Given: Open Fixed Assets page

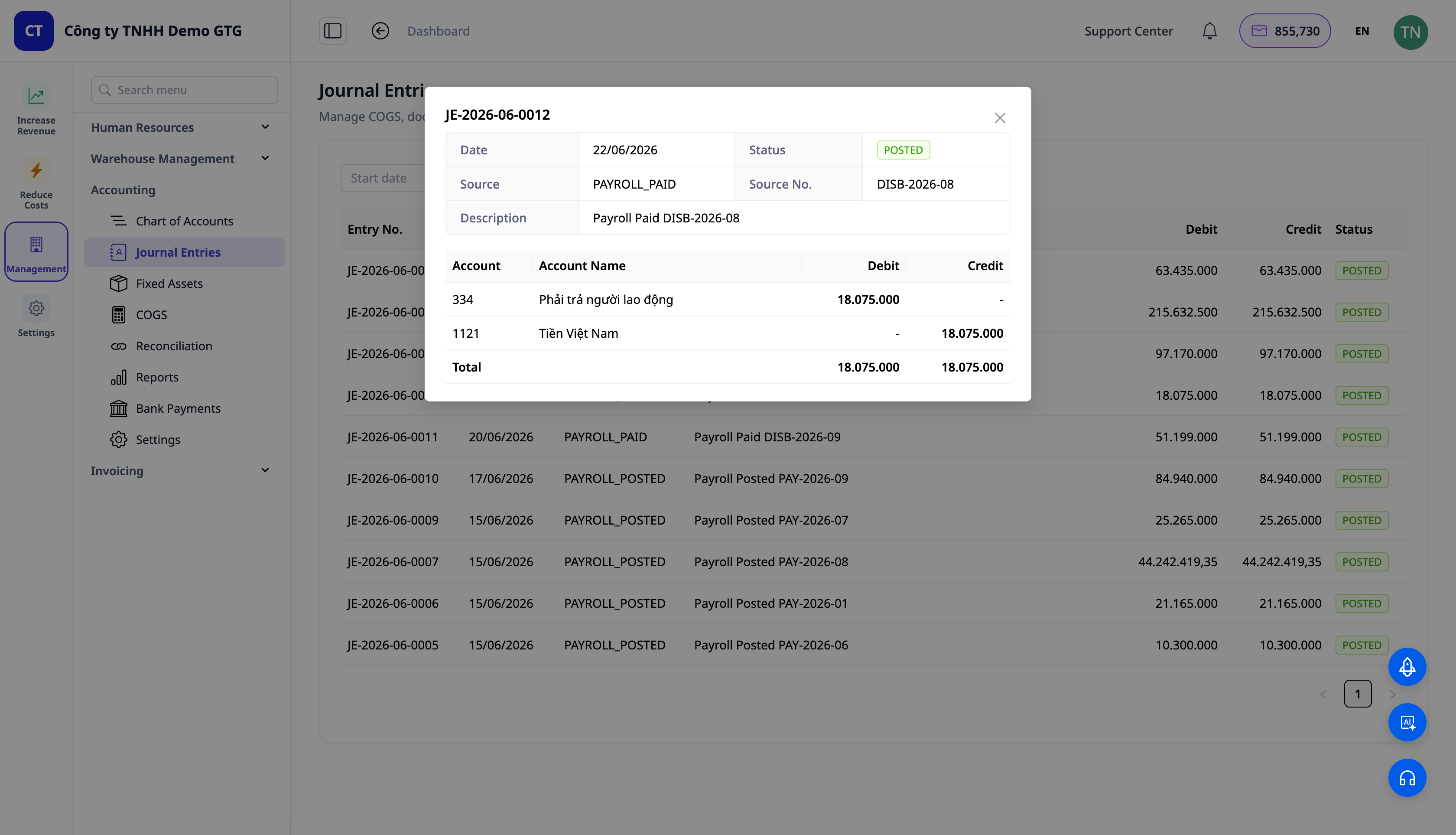Looking at the screenshot, I should coord(184,283).
